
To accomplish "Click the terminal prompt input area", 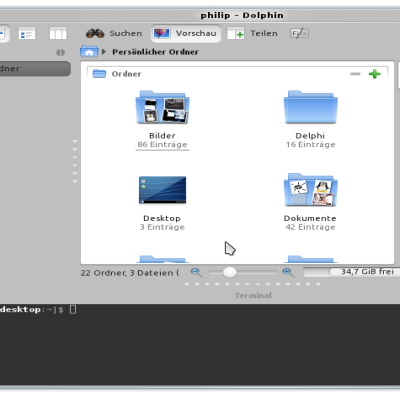I will 73,310.
